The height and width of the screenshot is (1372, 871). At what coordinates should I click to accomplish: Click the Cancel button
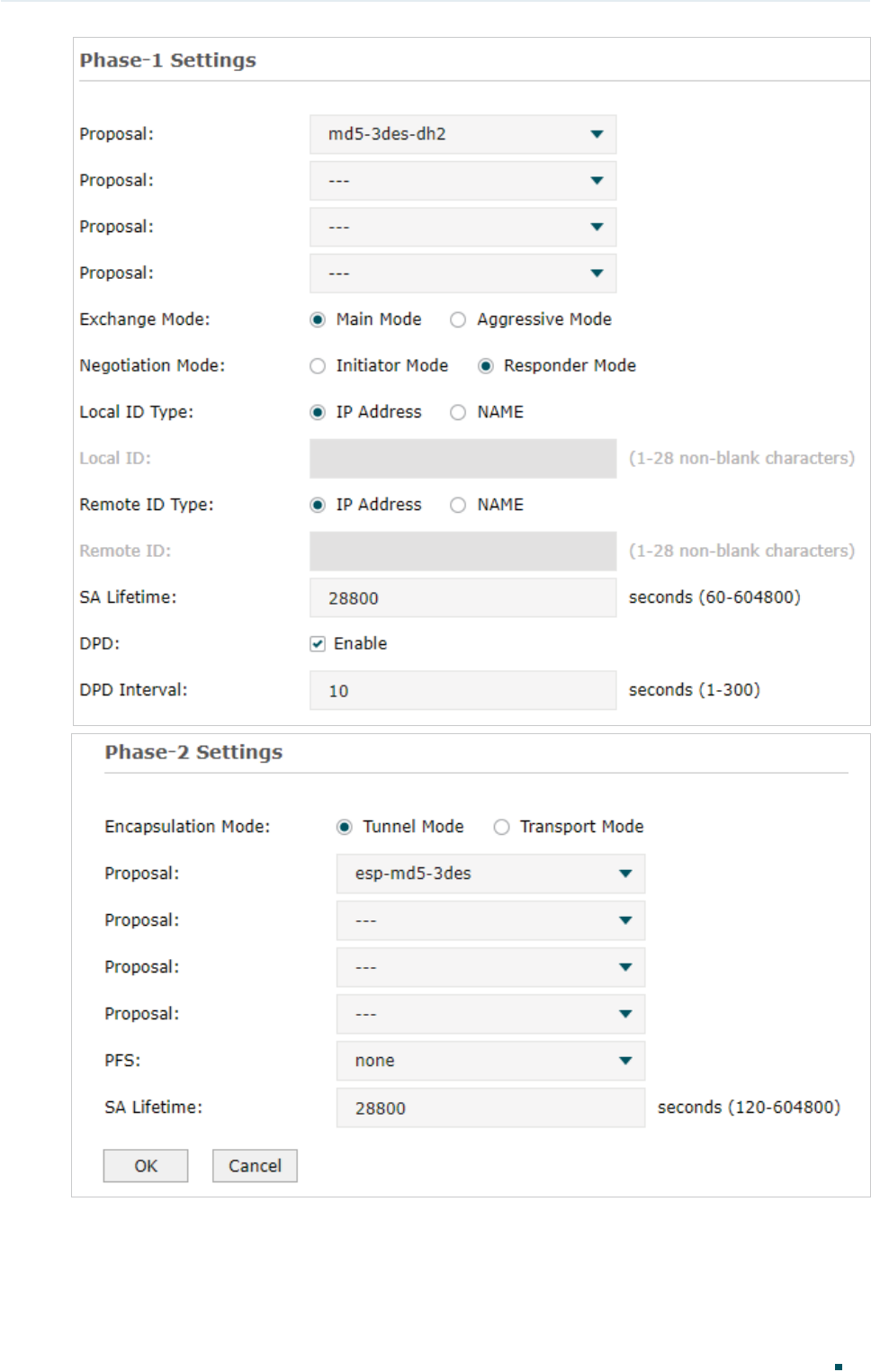[255, 1166]
